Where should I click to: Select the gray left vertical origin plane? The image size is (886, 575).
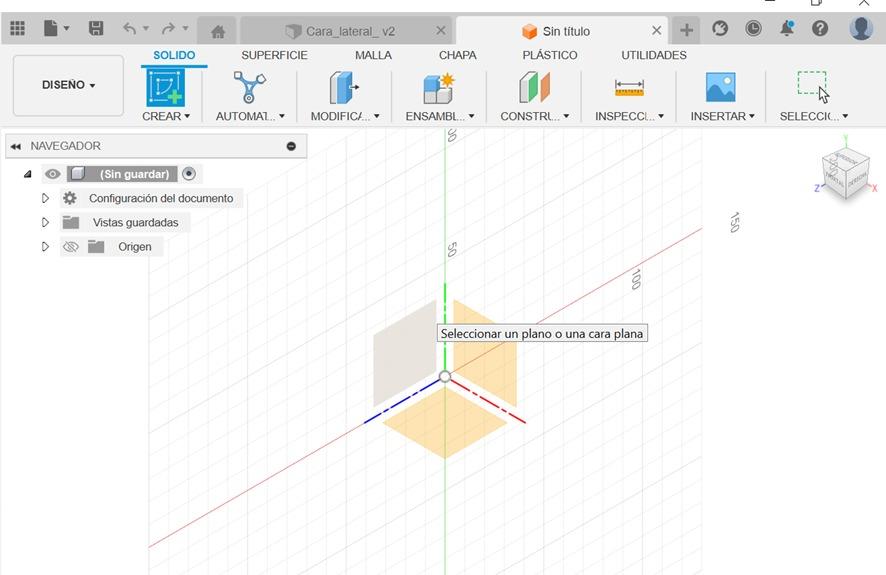(404, 352)
